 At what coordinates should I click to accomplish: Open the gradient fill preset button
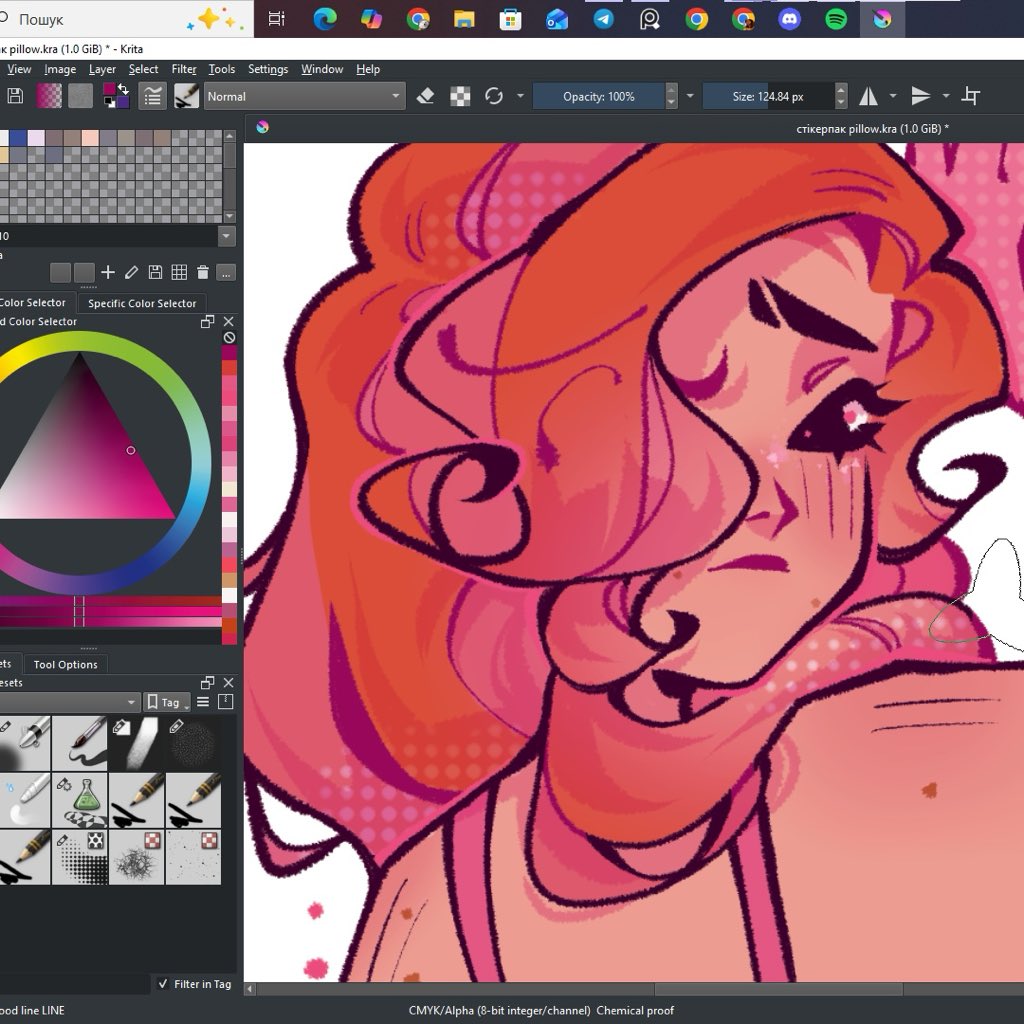(x=49, y=96)
